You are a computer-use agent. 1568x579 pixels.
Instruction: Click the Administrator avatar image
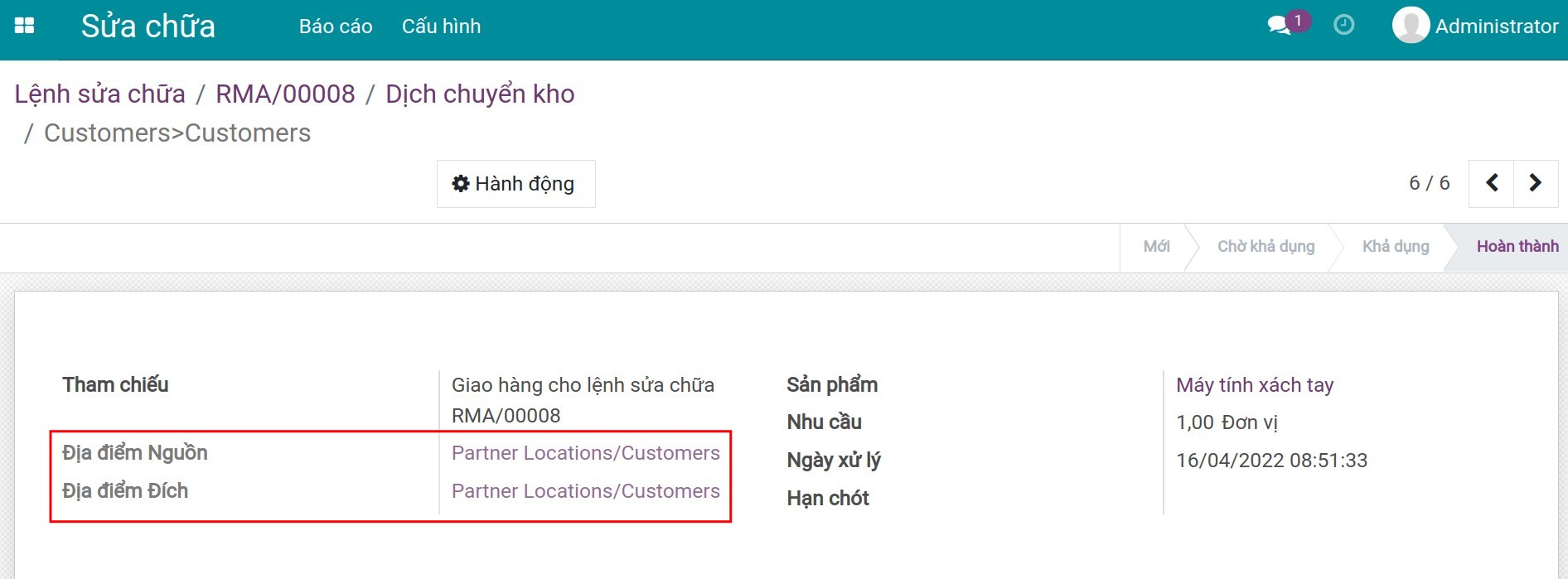pos(1411,25)
